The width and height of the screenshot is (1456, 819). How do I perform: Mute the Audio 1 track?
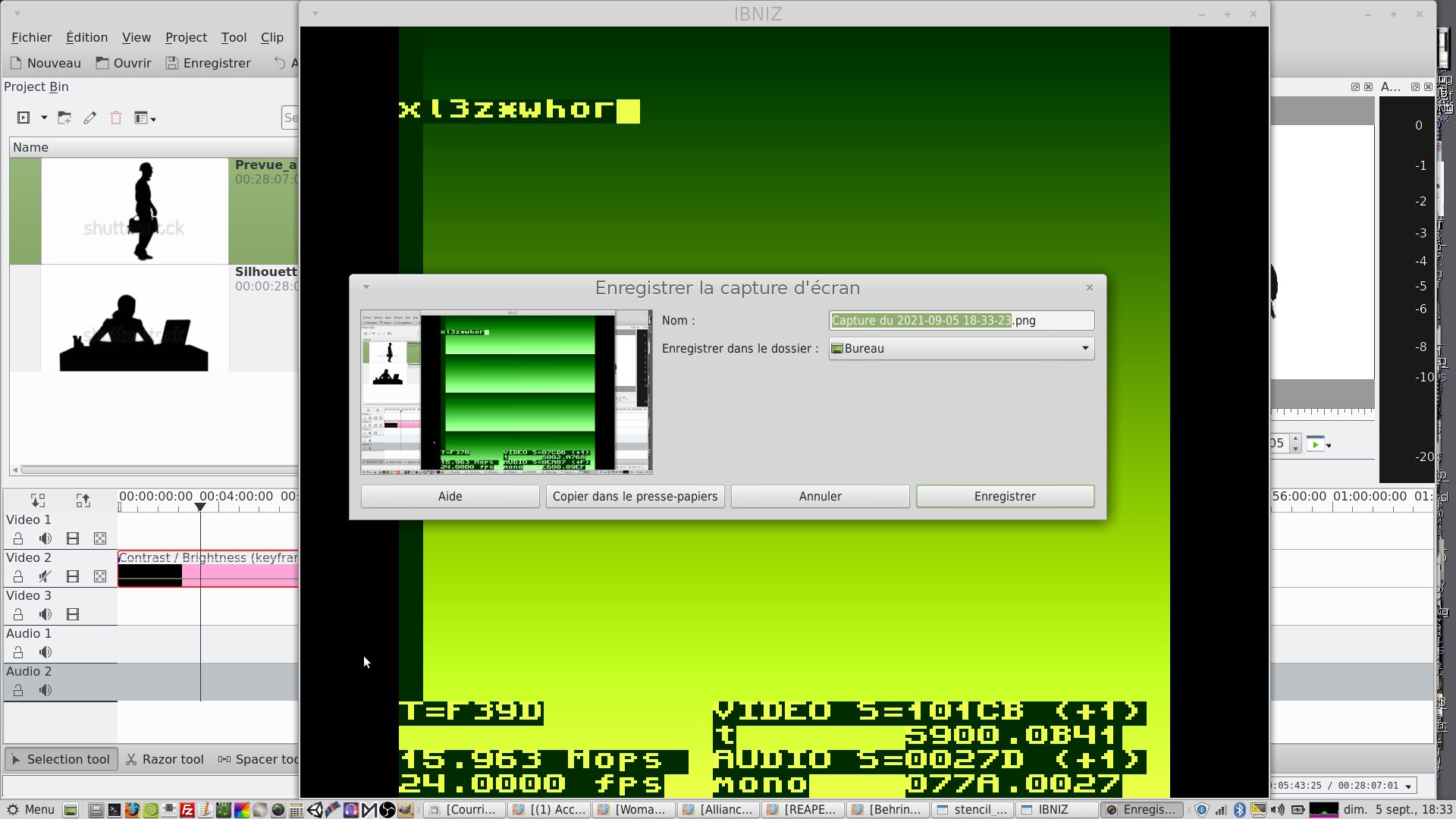click(45, 652)
